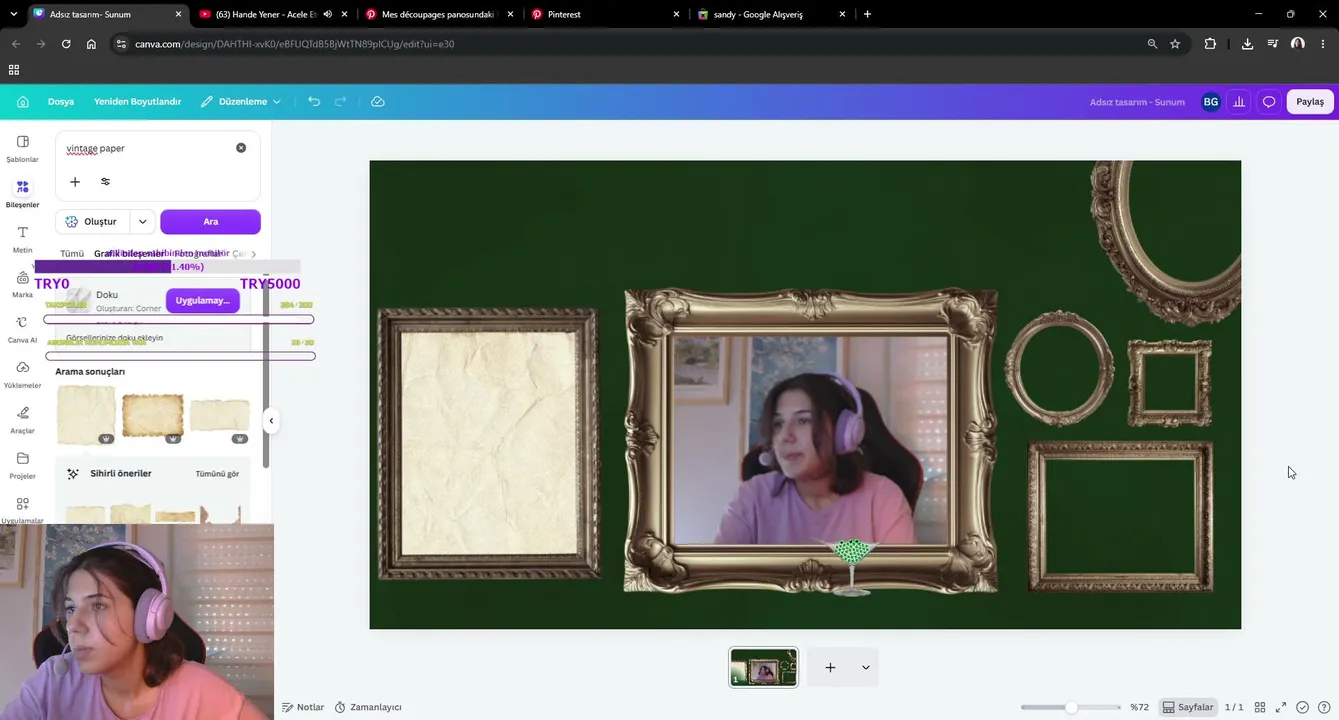Select the burnt-edge vintage paper result
1339x720 pixels.
click(153, 415)
